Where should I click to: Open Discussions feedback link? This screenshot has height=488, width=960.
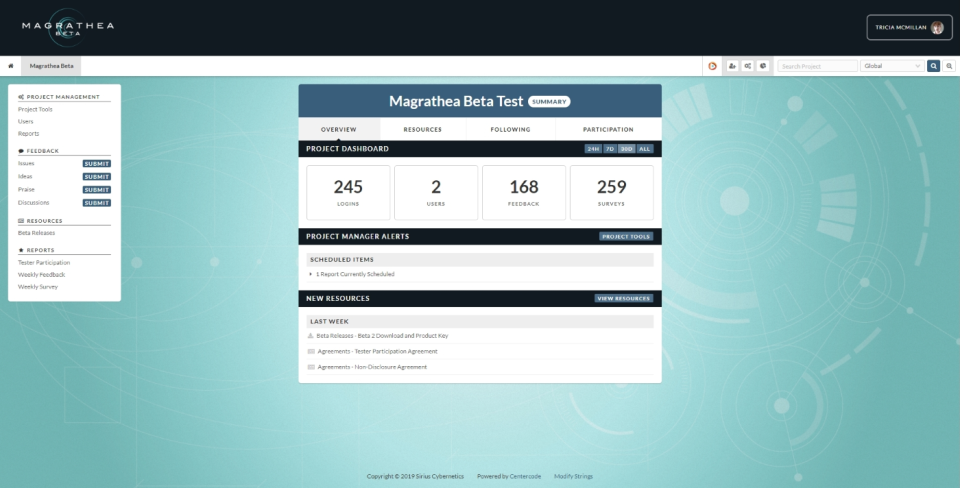[34, 203]
